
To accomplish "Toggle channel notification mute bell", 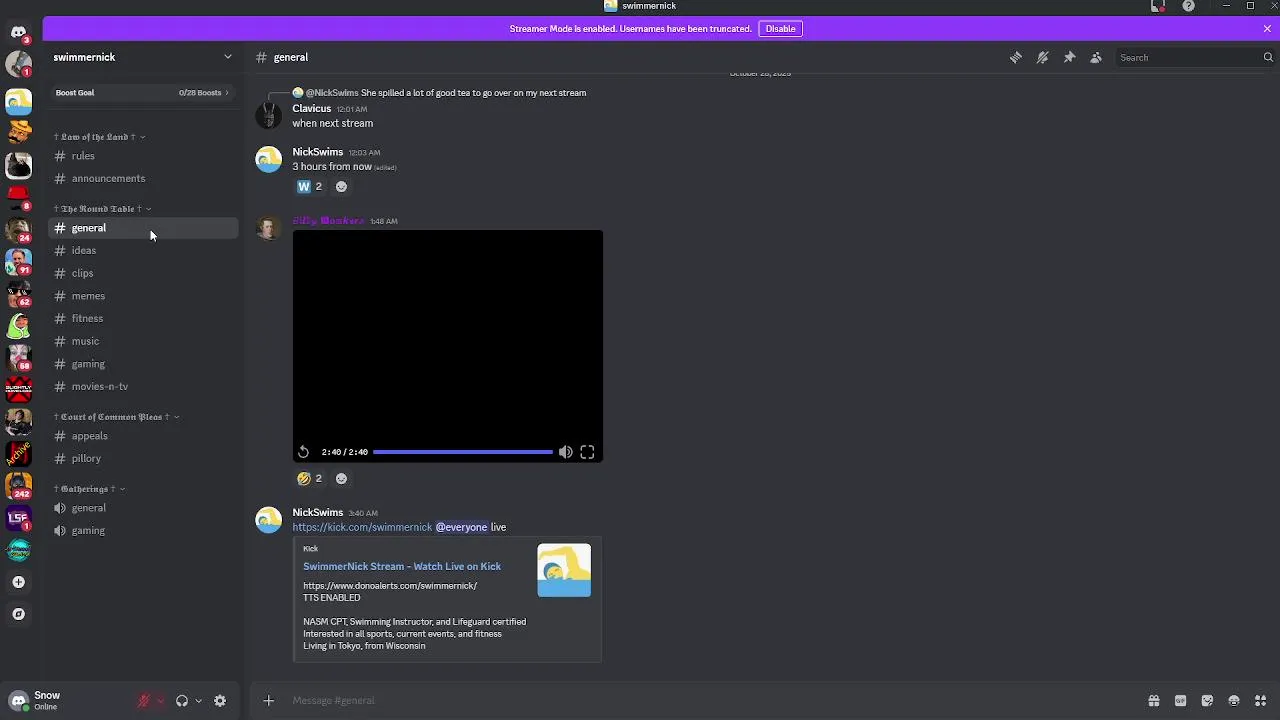I will [1043, 58].
